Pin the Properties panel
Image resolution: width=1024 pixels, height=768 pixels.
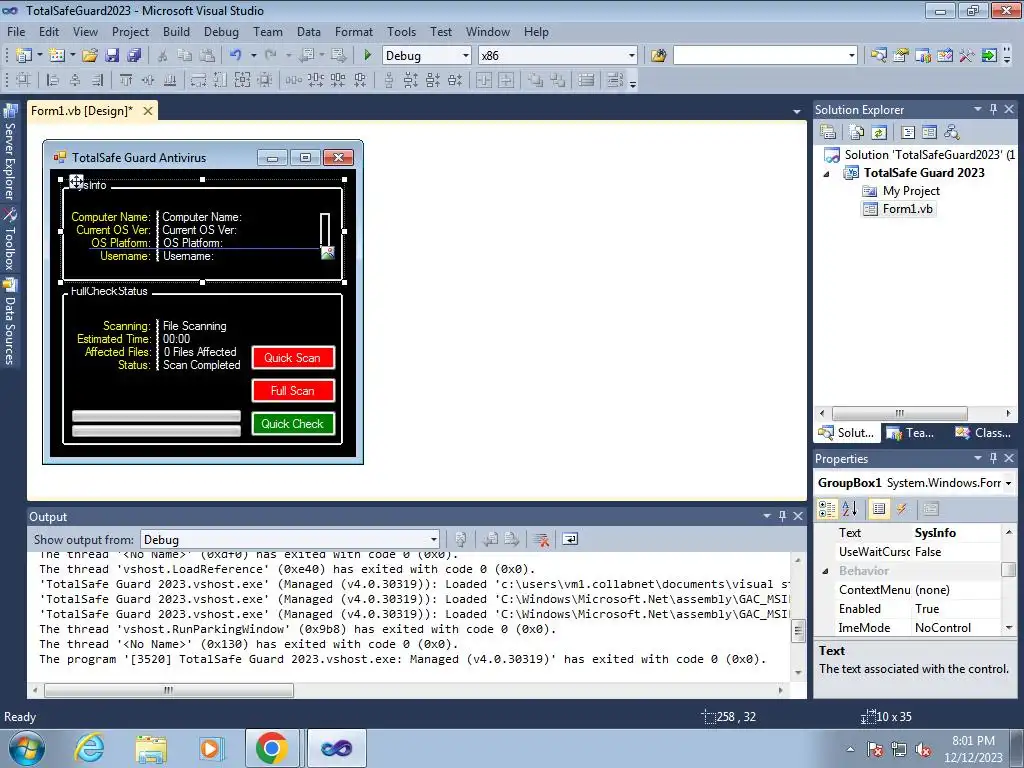pyautogui.click(x=993, y=458)
